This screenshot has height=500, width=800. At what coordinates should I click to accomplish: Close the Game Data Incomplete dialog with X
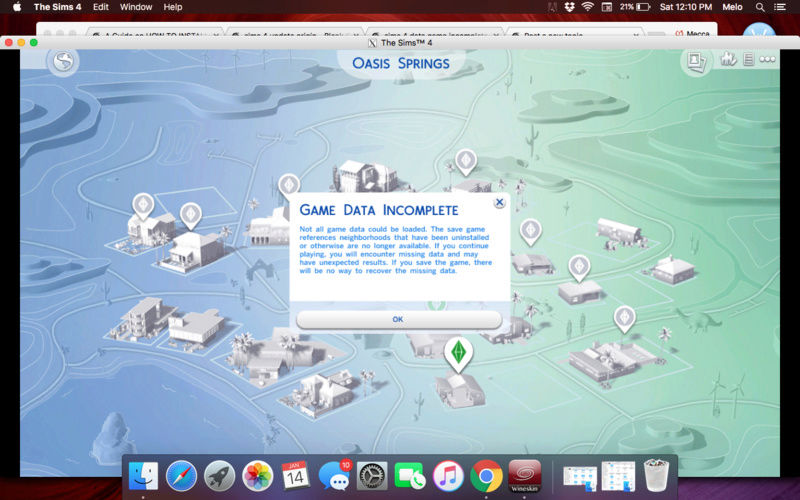[x=499, y=203]
